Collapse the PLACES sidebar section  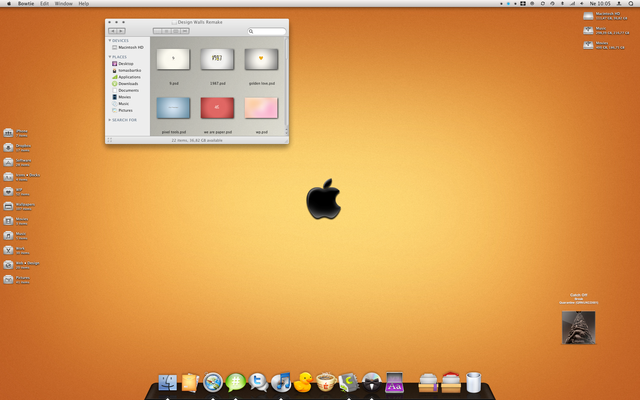[x=110, y=57]
